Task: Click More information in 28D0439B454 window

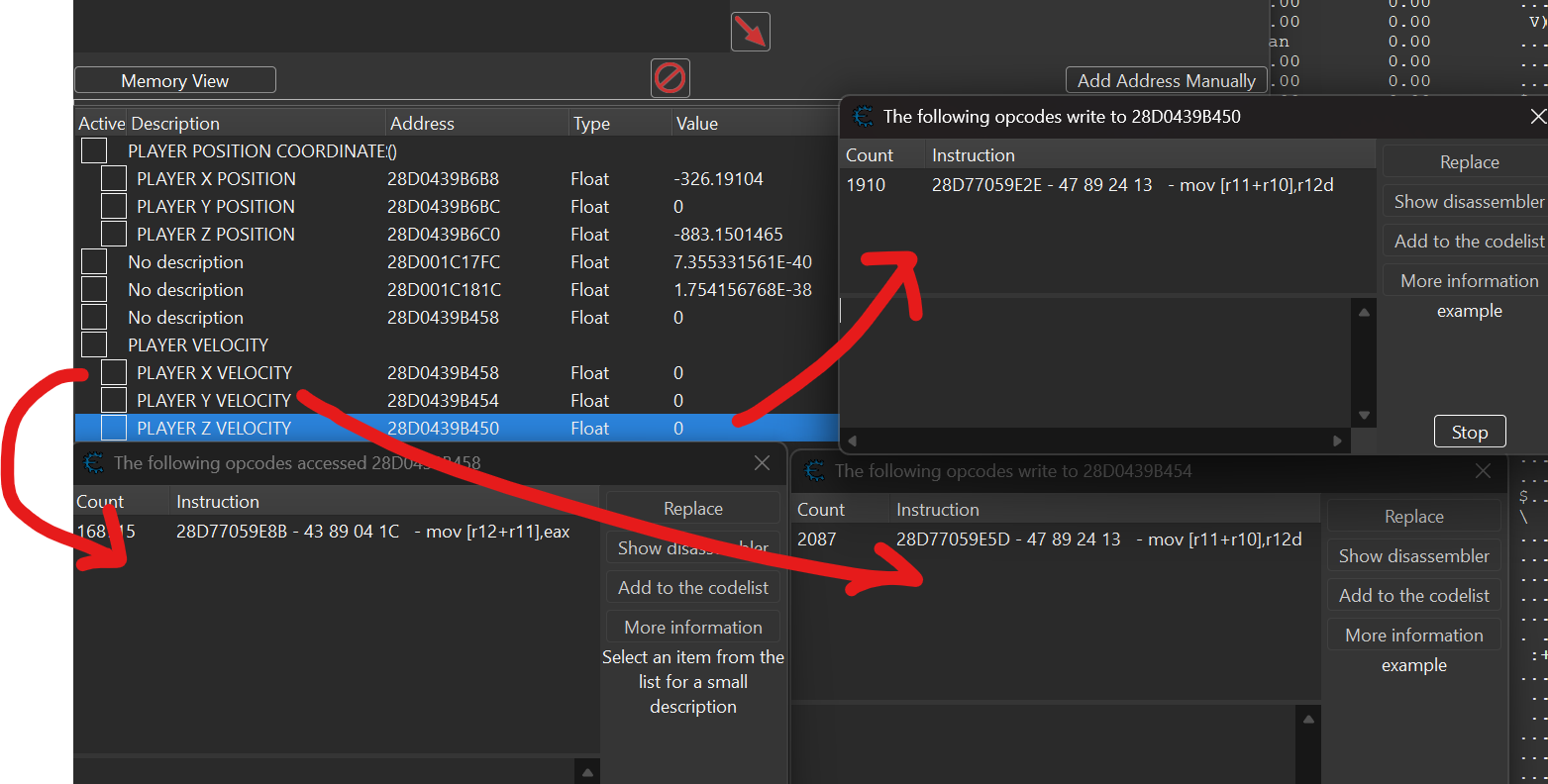Action: click(x=1414, y=636)
